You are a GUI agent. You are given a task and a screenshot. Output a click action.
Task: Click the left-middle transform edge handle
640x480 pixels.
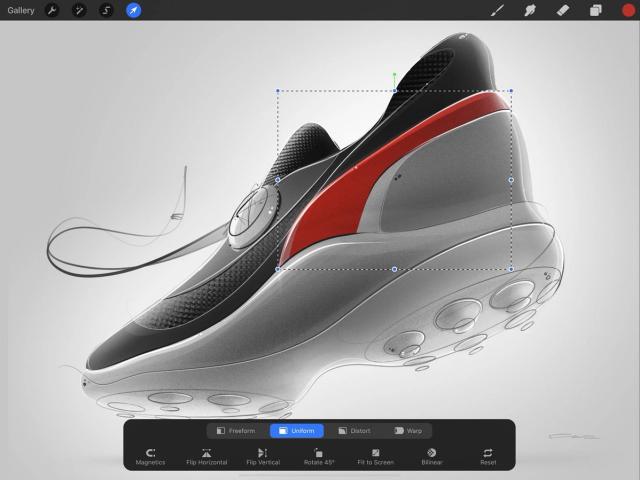(x=278, y=180)
